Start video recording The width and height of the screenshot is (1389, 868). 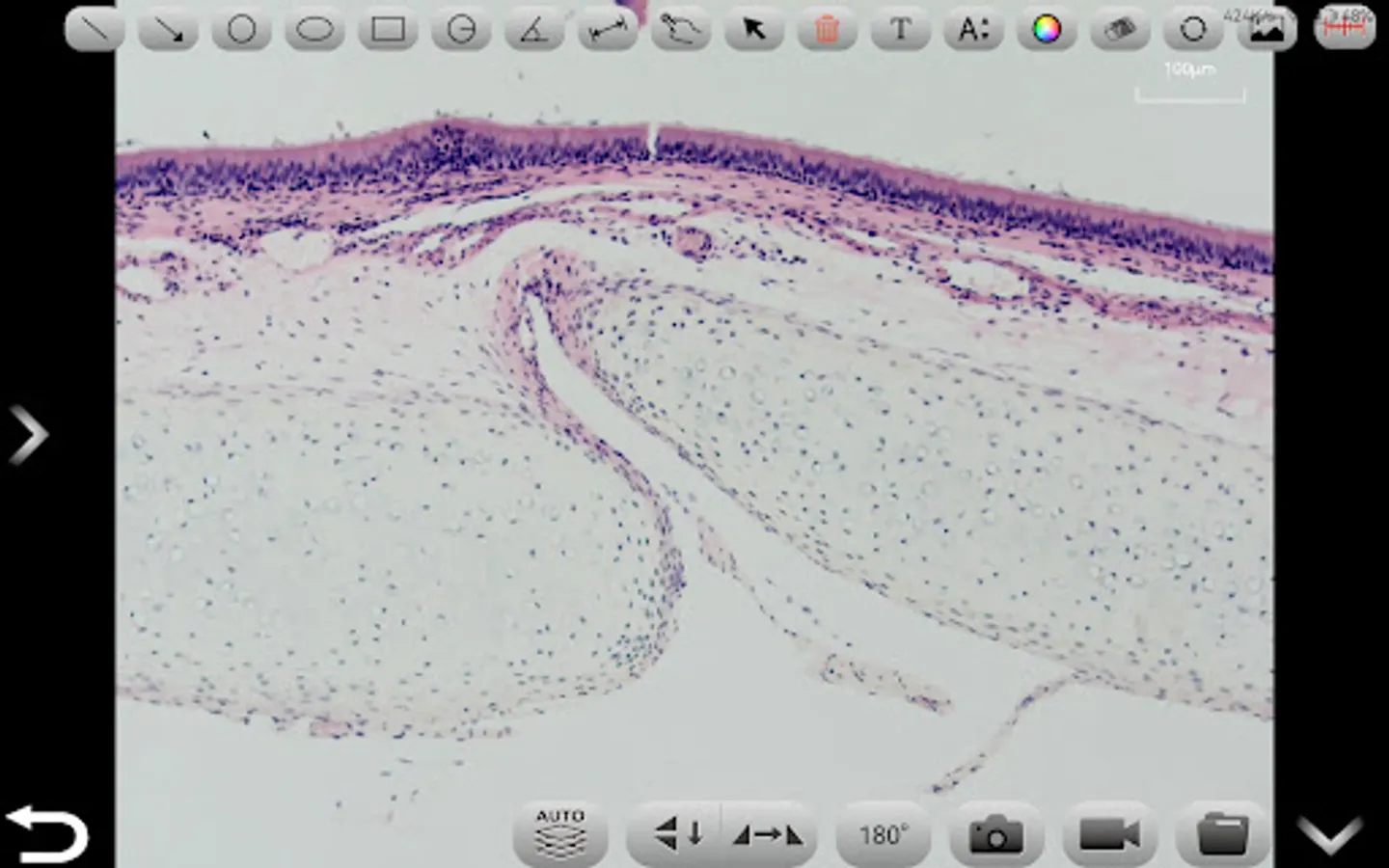coord(1109,833)
